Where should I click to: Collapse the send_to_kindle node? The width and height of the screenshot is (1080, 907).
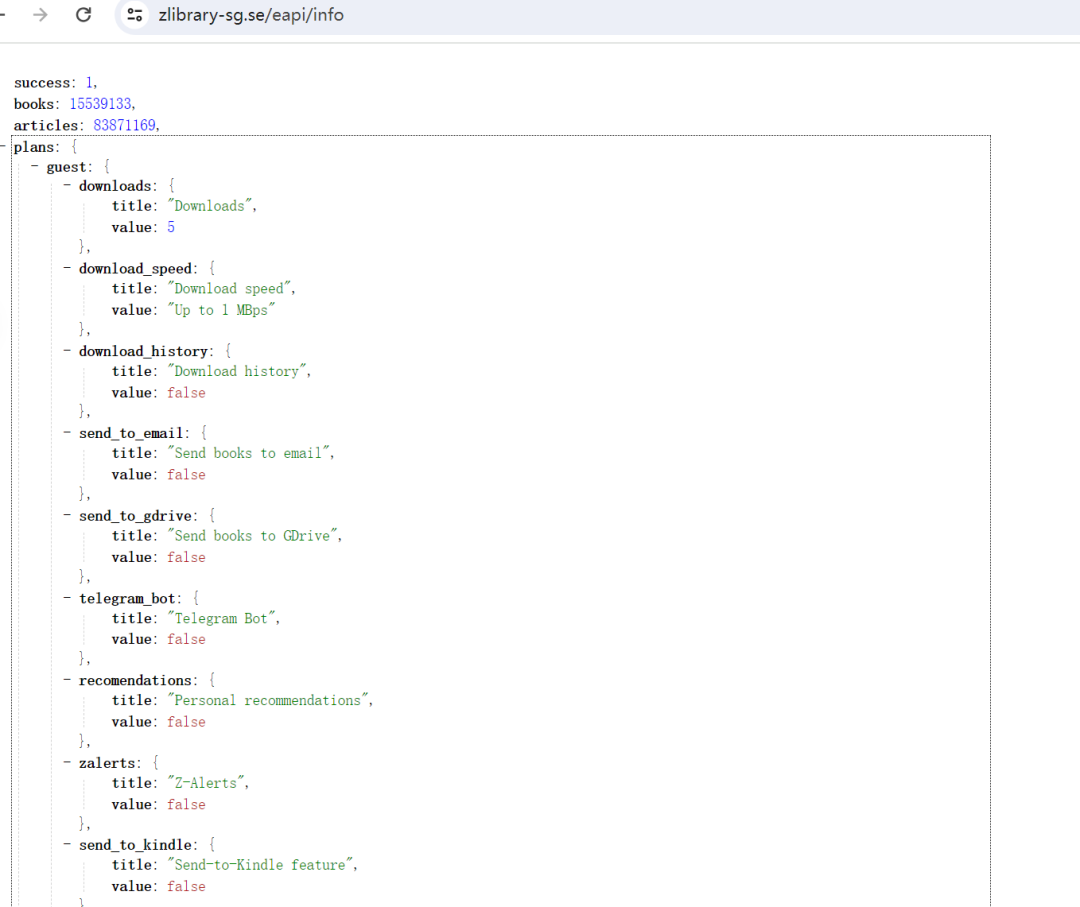tap(67, 844)
